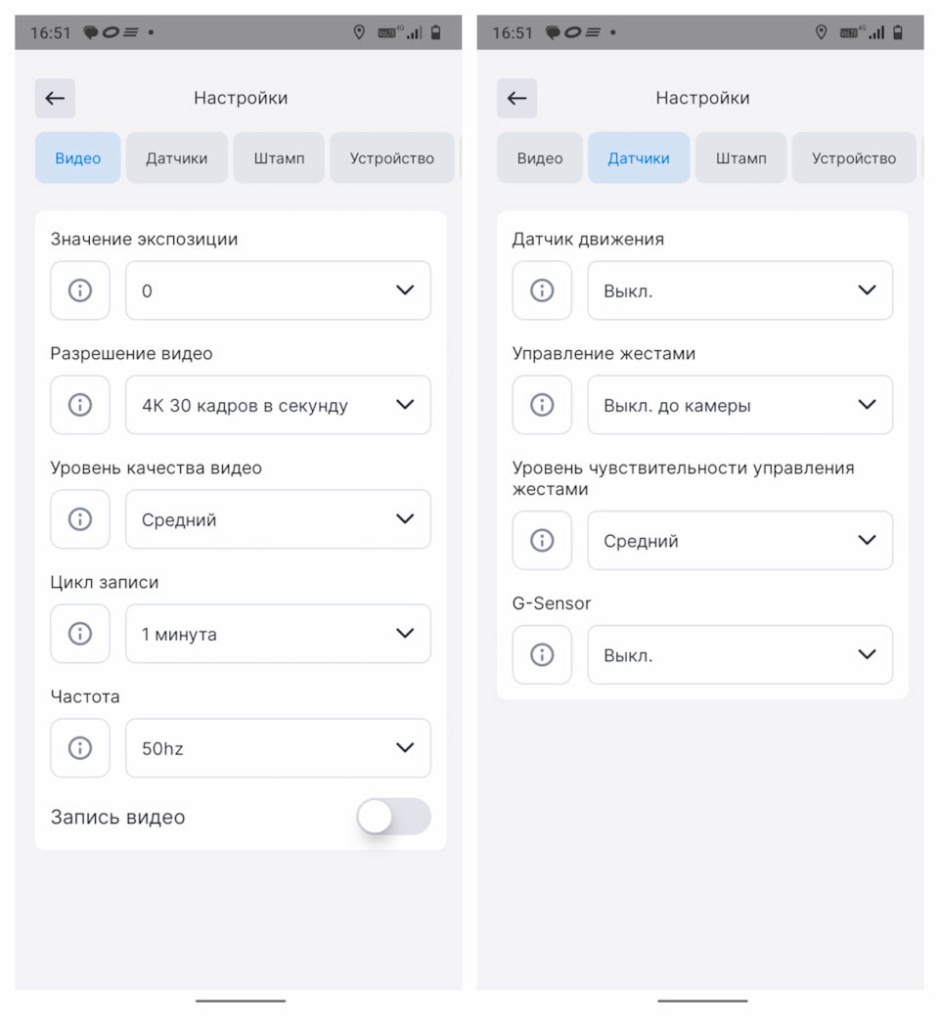The height and width of the screenshot is (1024, 939).
Task: Enable the Запись видео switch
Action: click(x=394, y=817)
